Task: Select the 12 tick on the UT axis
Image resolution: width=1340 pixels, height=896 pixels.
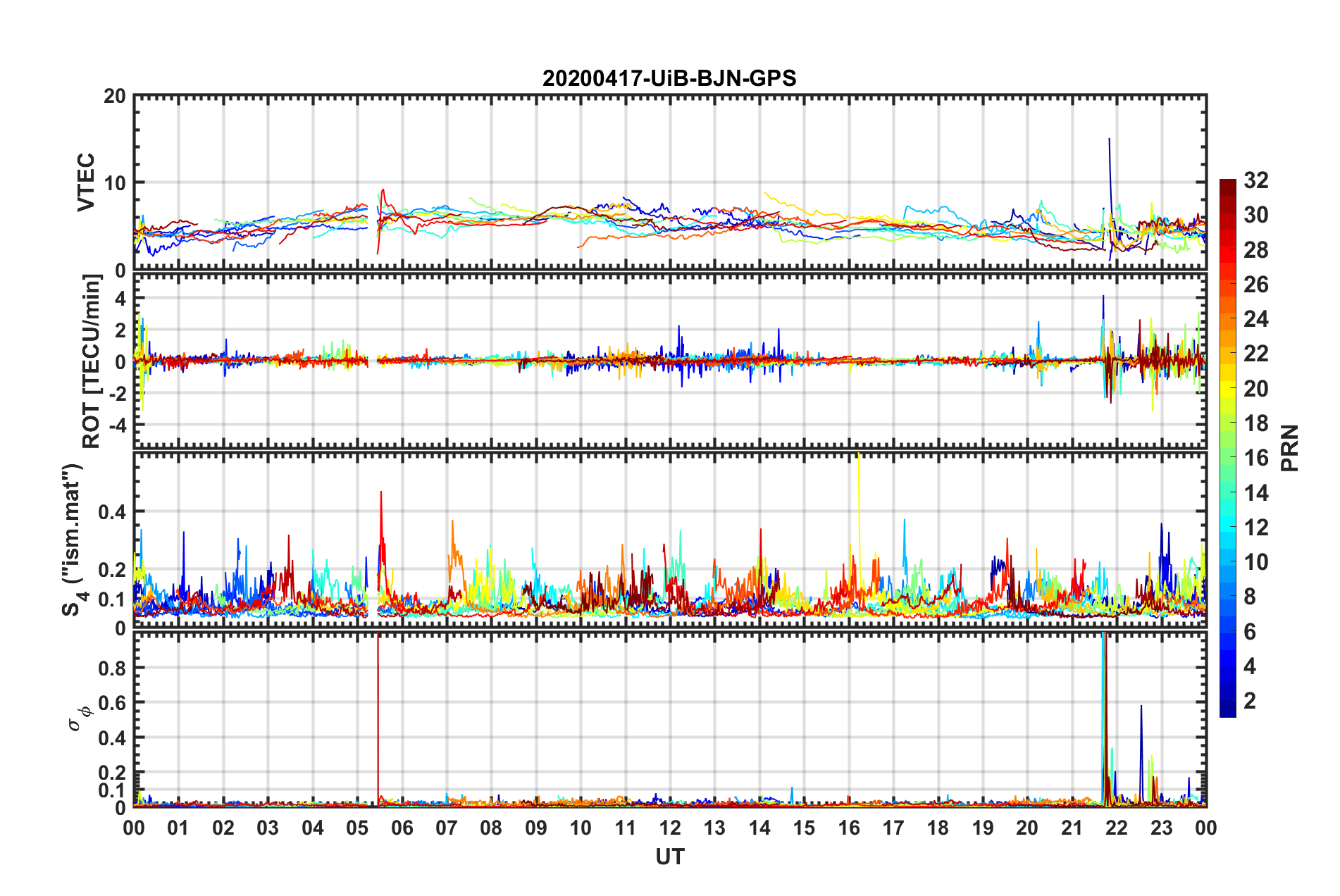Action: [x=670, y=828]
